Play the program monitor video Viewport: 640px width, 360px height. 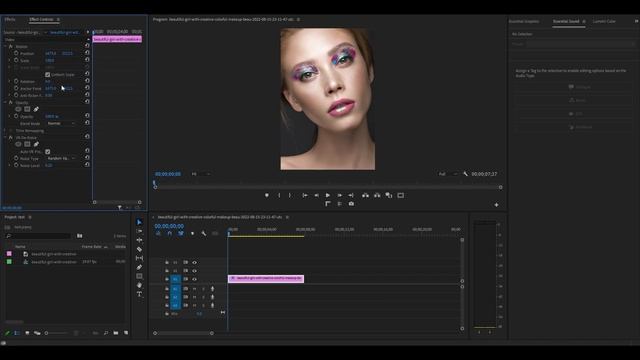(328, 196)
